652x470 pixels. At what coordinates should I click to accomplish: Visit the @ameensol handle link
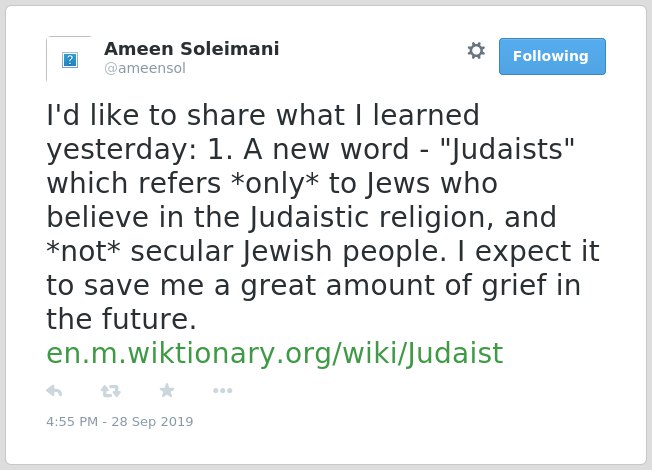coord(145,68)
